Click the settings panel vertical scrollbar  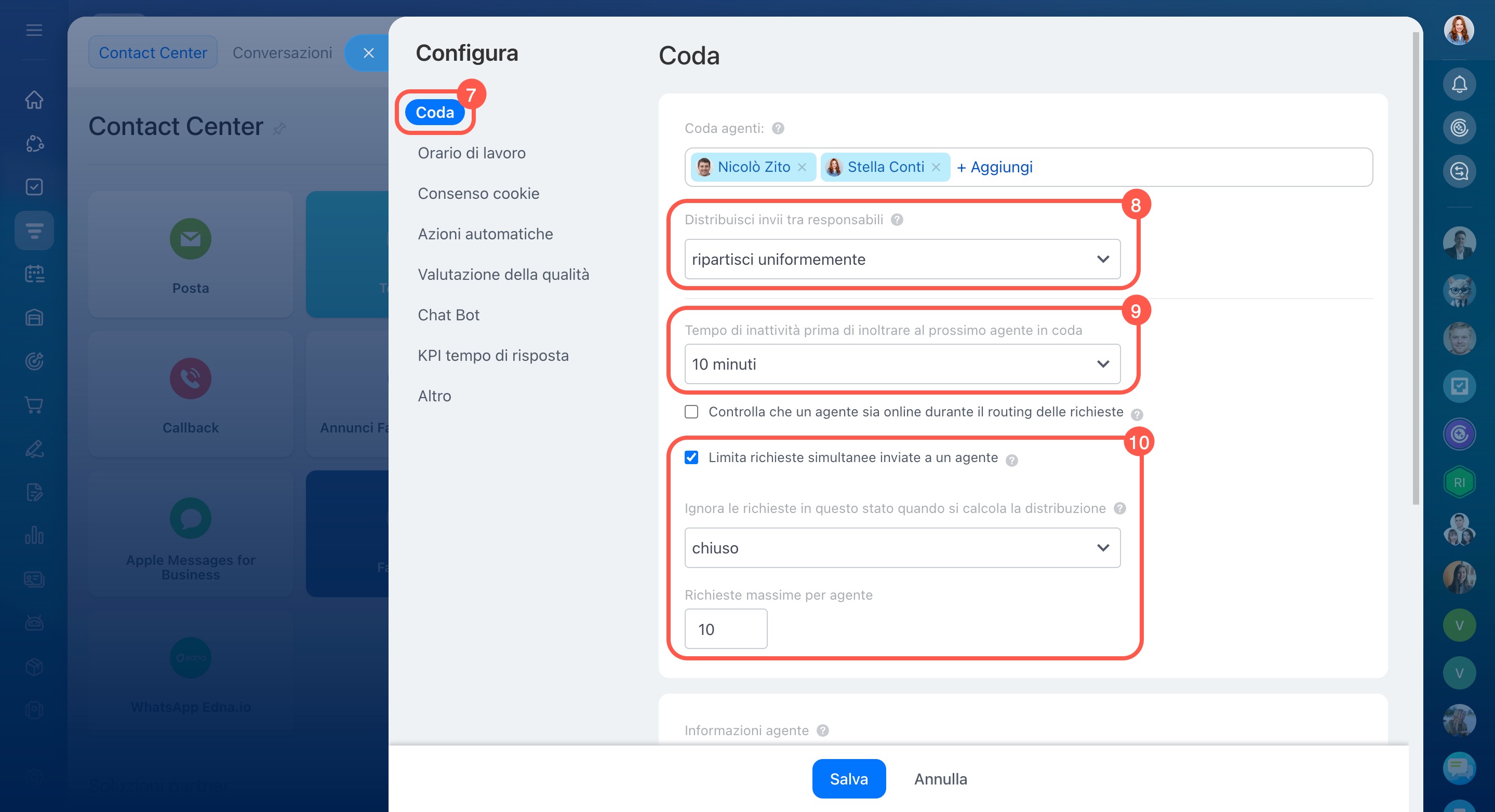click(1416, 267)
